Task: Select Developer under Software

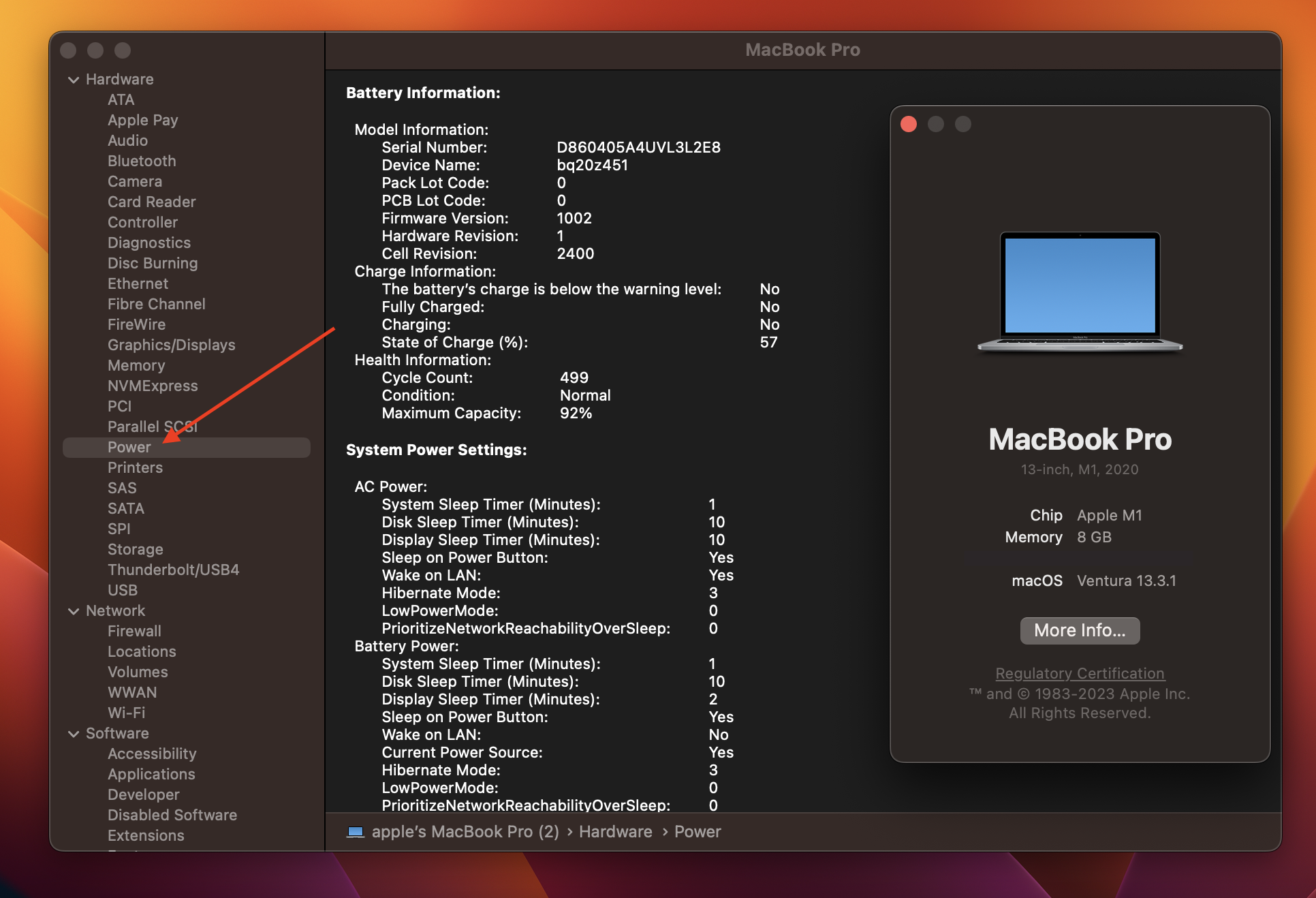Action: (x=143, y=794)
